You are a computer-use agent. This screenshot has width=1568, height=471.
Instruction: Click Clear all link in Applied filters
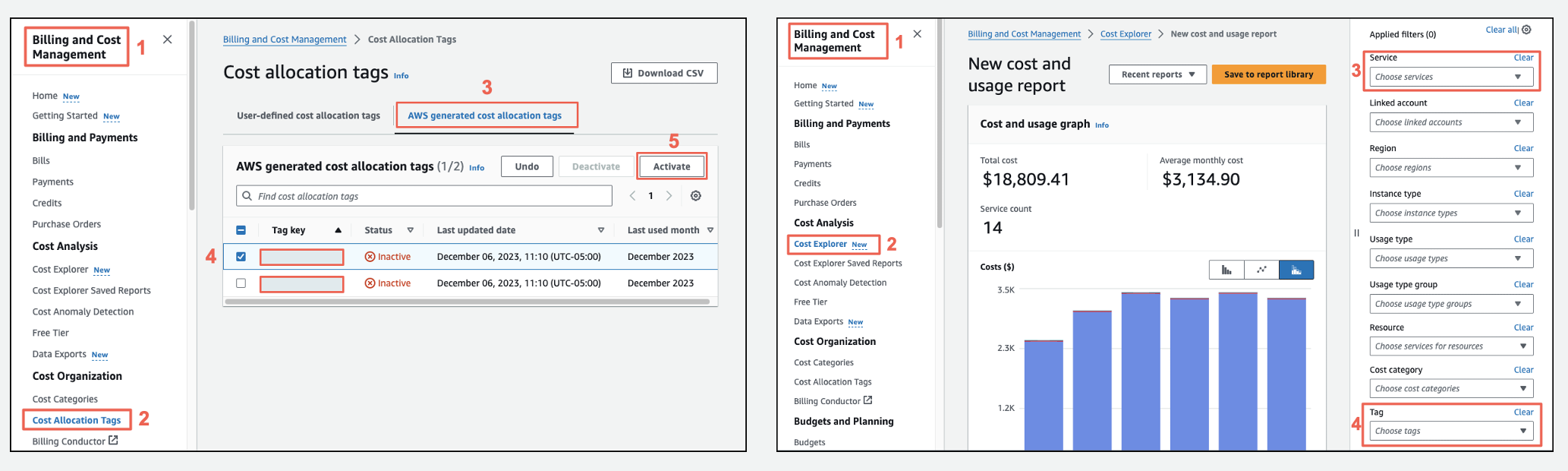point(1500,30)
